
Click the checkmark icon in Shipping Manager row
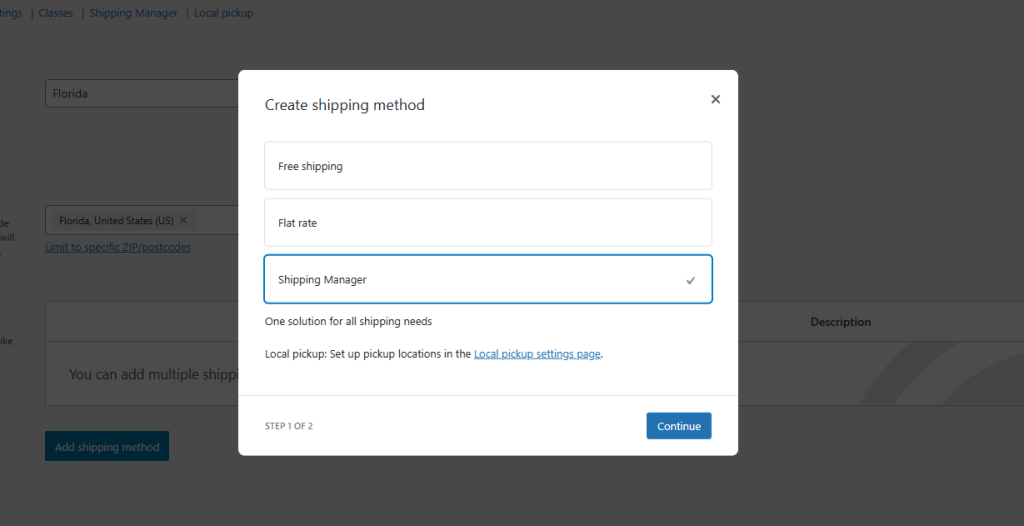tap(690, 281)
